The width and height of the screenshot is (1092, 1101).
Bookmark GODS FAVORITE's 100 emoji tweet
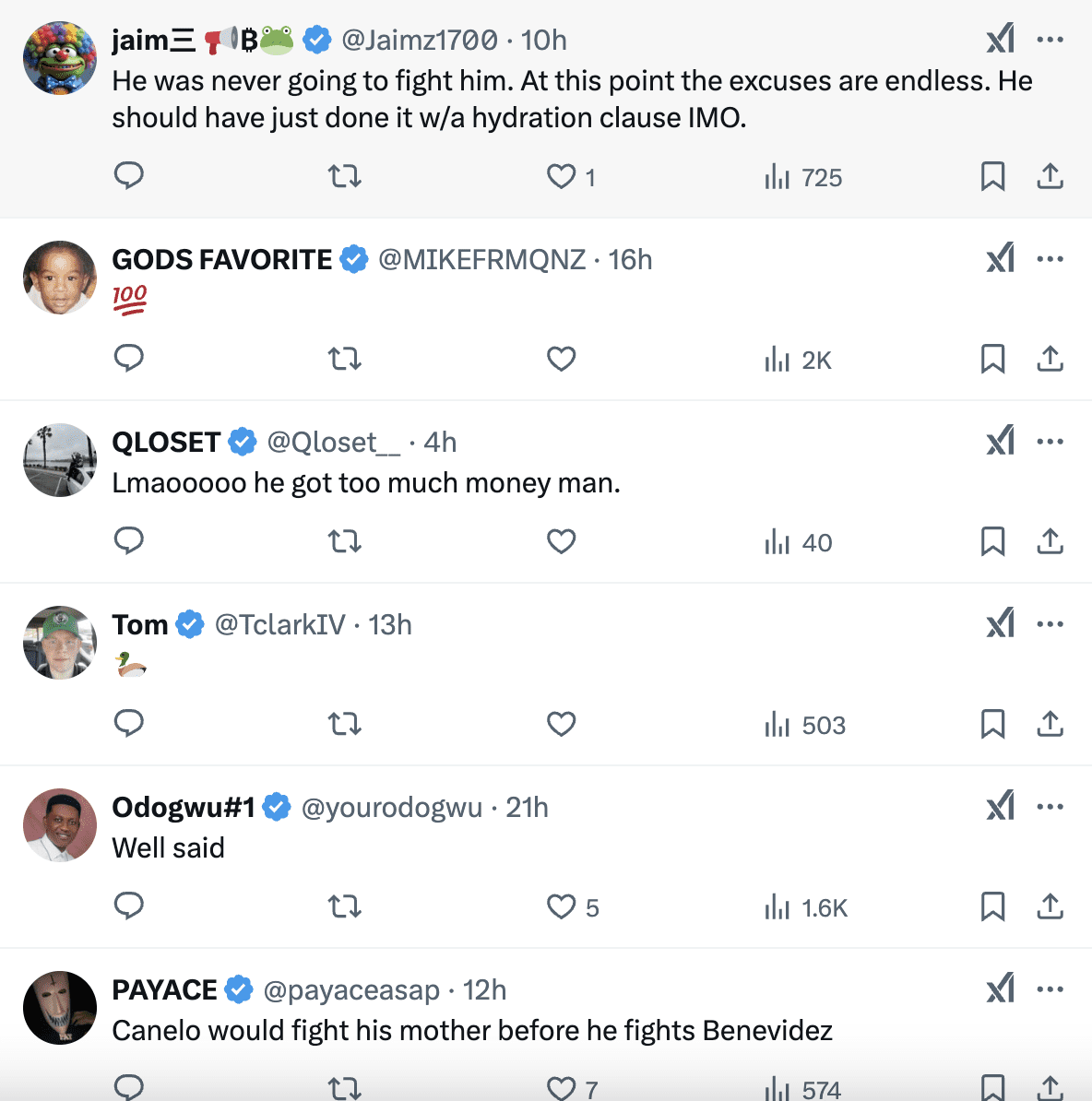(992, 358)
